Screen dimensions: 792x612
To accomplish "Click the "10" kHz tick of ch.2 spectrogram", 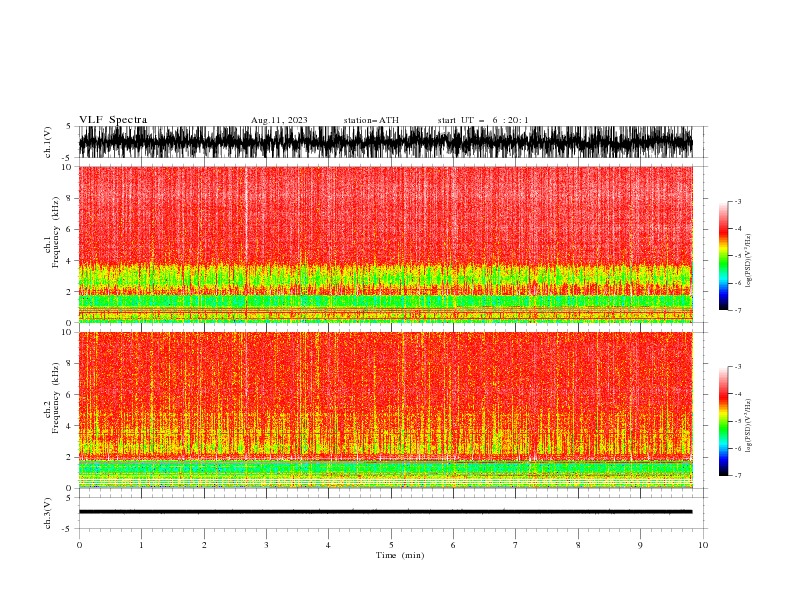I will [x=67, y=332].
